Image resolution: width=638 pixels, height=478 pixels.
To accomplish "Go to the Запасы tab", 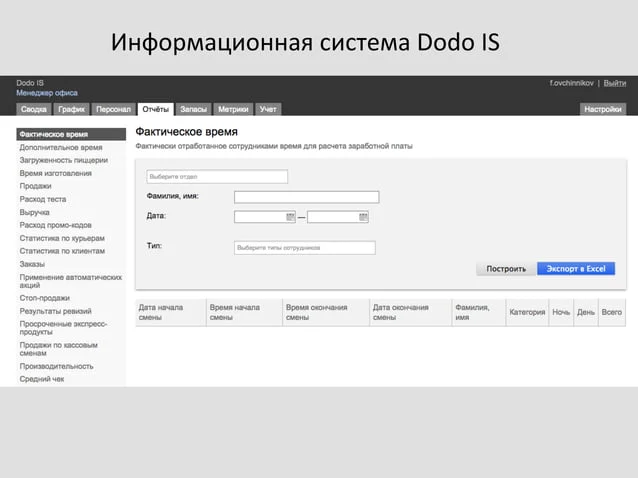I will (x=194, y=109).
